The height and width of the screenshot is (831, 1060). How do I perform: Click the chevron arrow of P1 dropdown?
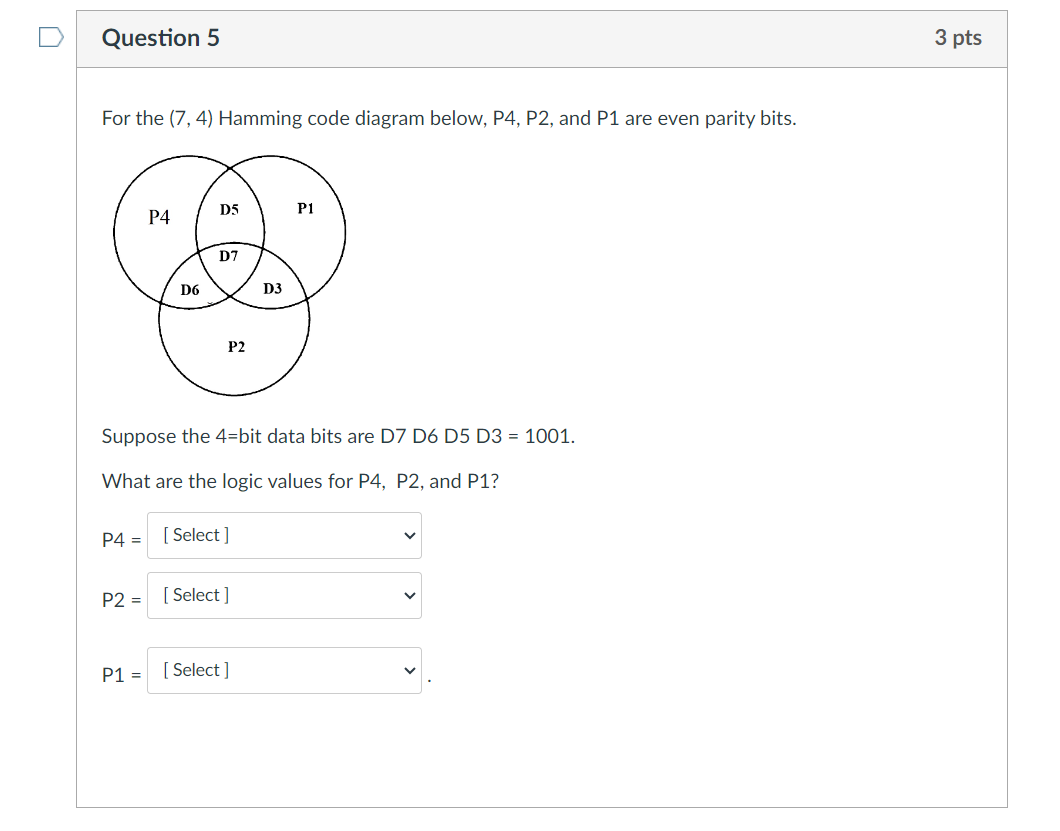pyautogui.click(x=409, y=671)
